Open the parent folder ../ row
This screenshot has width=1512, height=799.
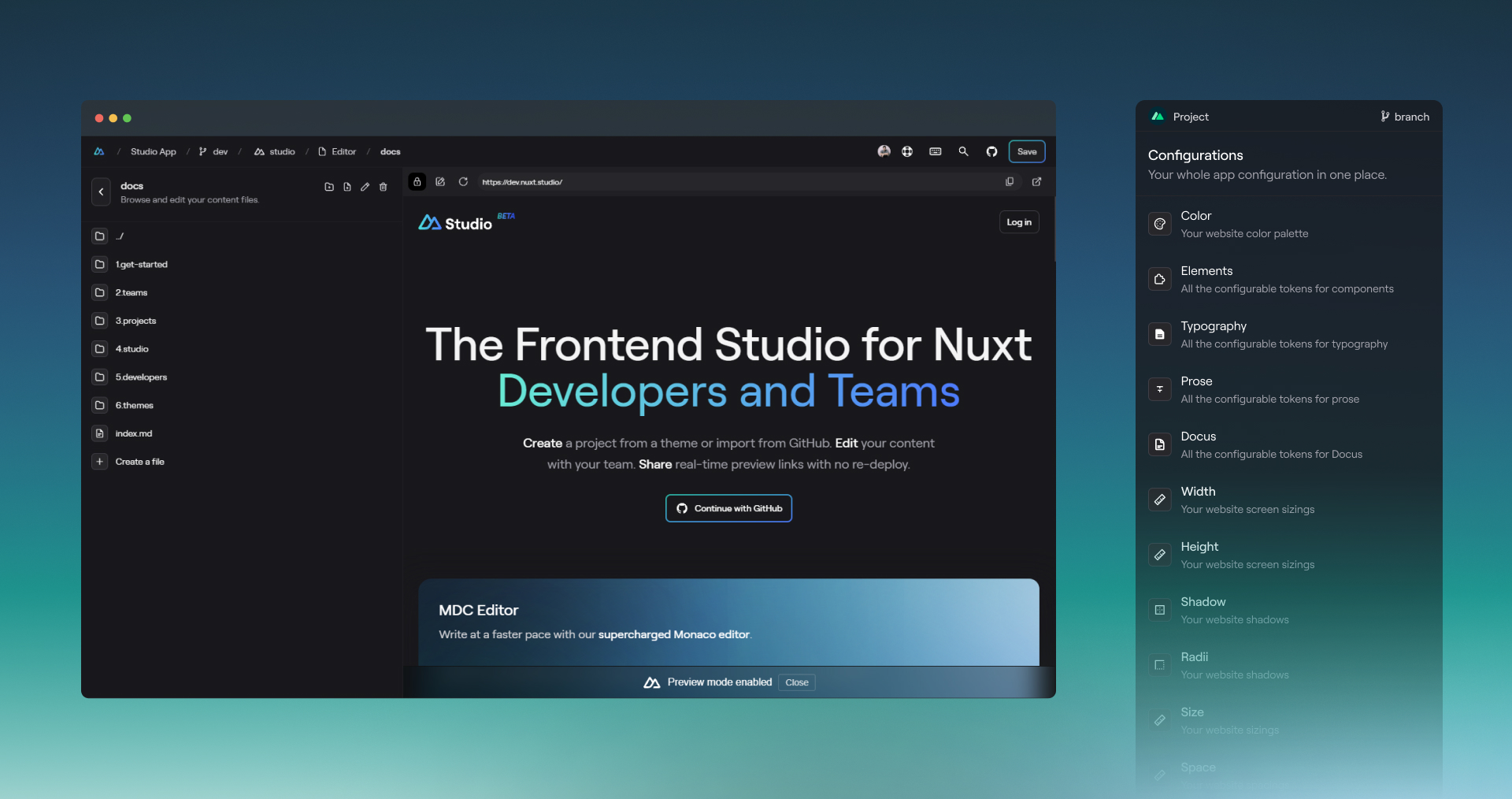tap(243, 236)
